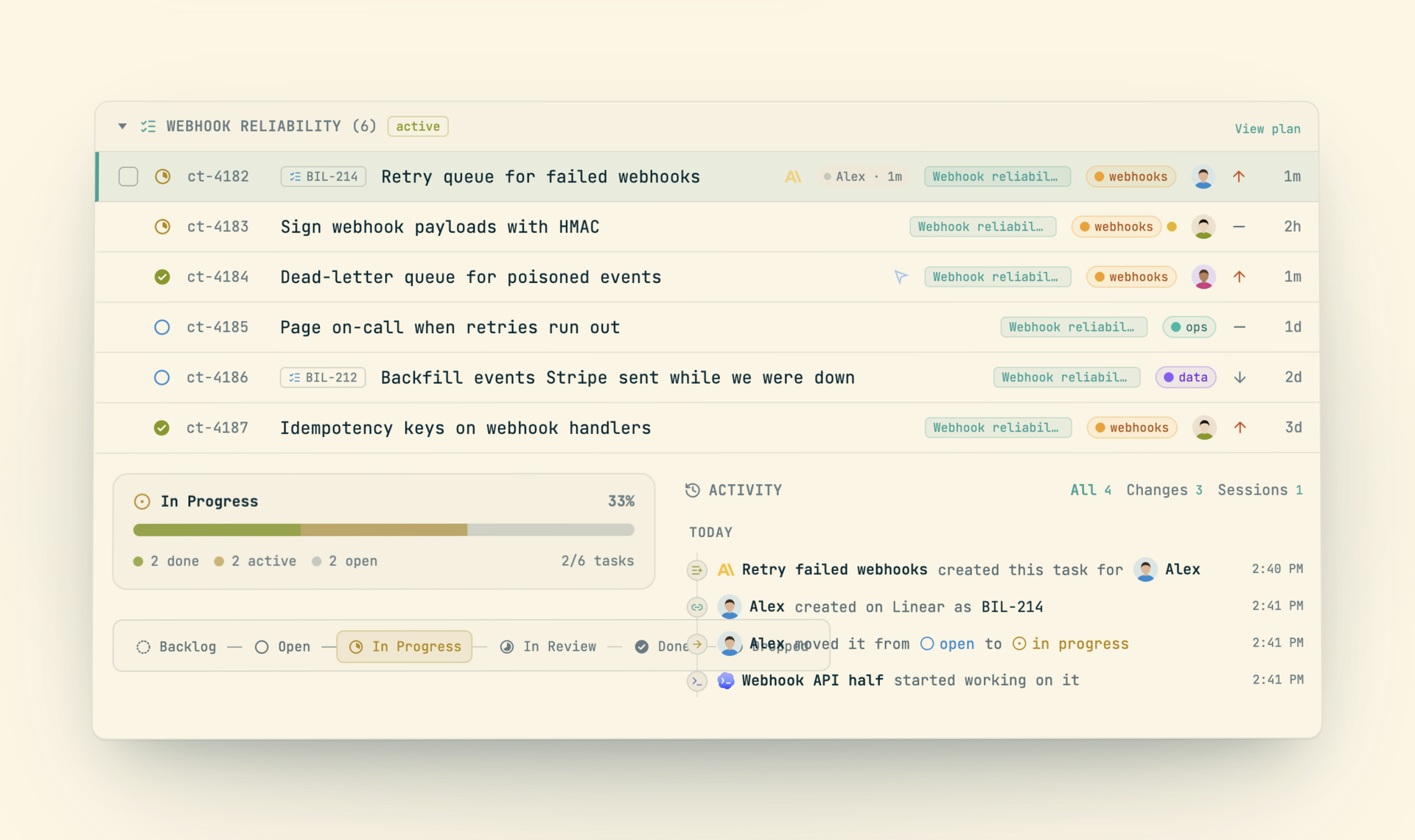Image resolution: width=1415 pixels, height=840 pixels.
Task: Click assignee avatar on ct-4183 row
Action: coord(1203,226)
